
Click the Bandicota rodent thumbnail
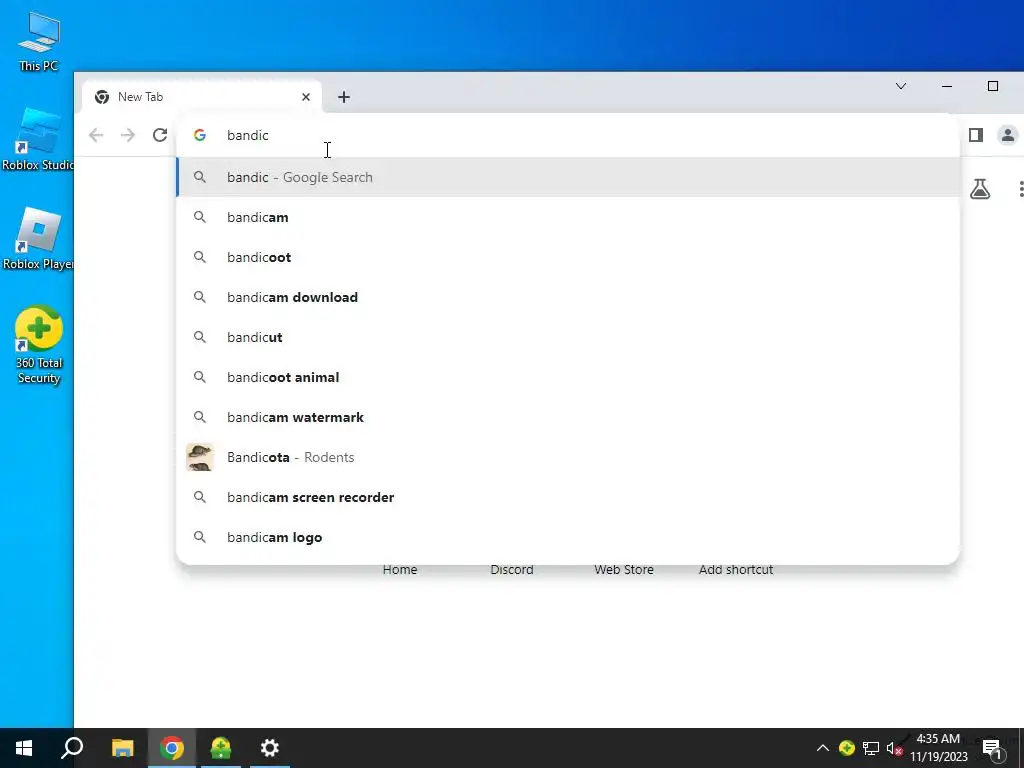point(200,457)
